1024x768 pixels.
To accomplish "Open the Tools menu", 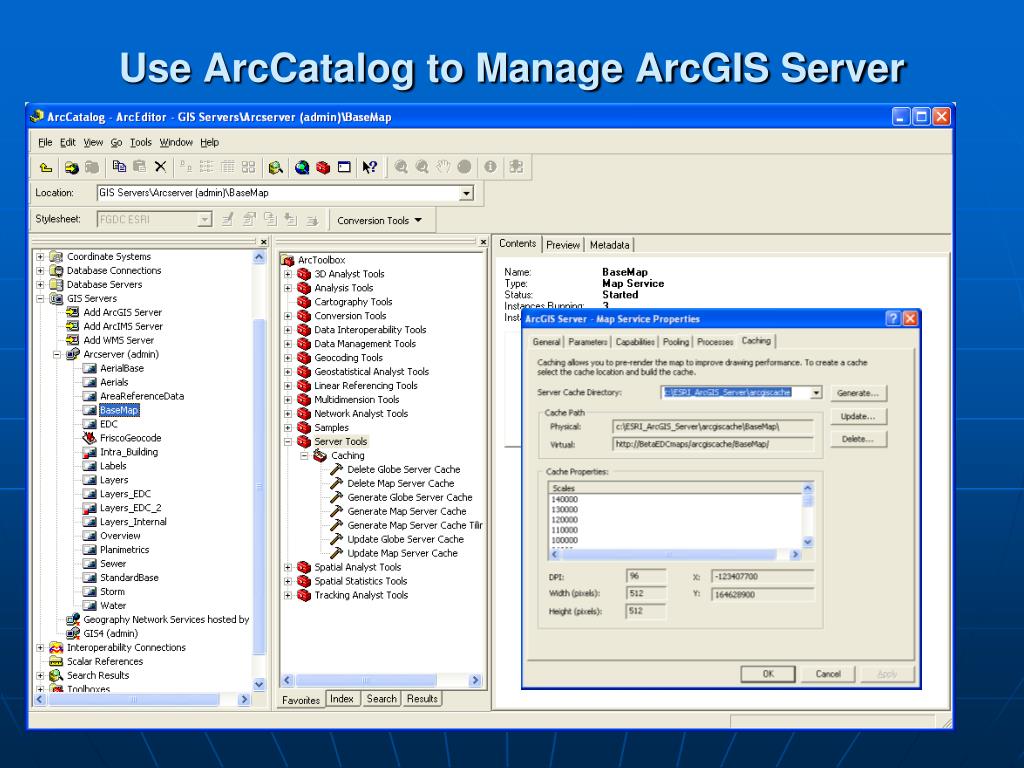I will point(140,142).
